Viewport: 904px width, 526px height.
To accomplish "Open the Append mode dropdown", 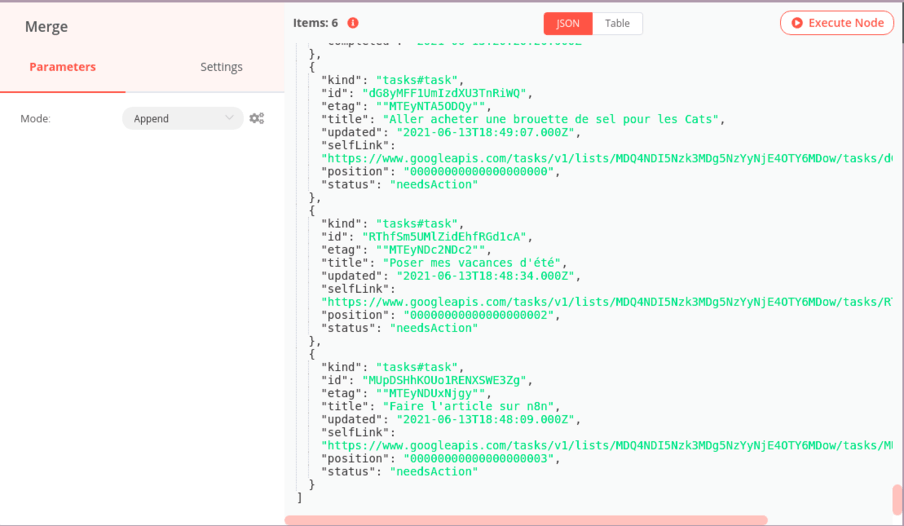I will (x=182, y=118).
